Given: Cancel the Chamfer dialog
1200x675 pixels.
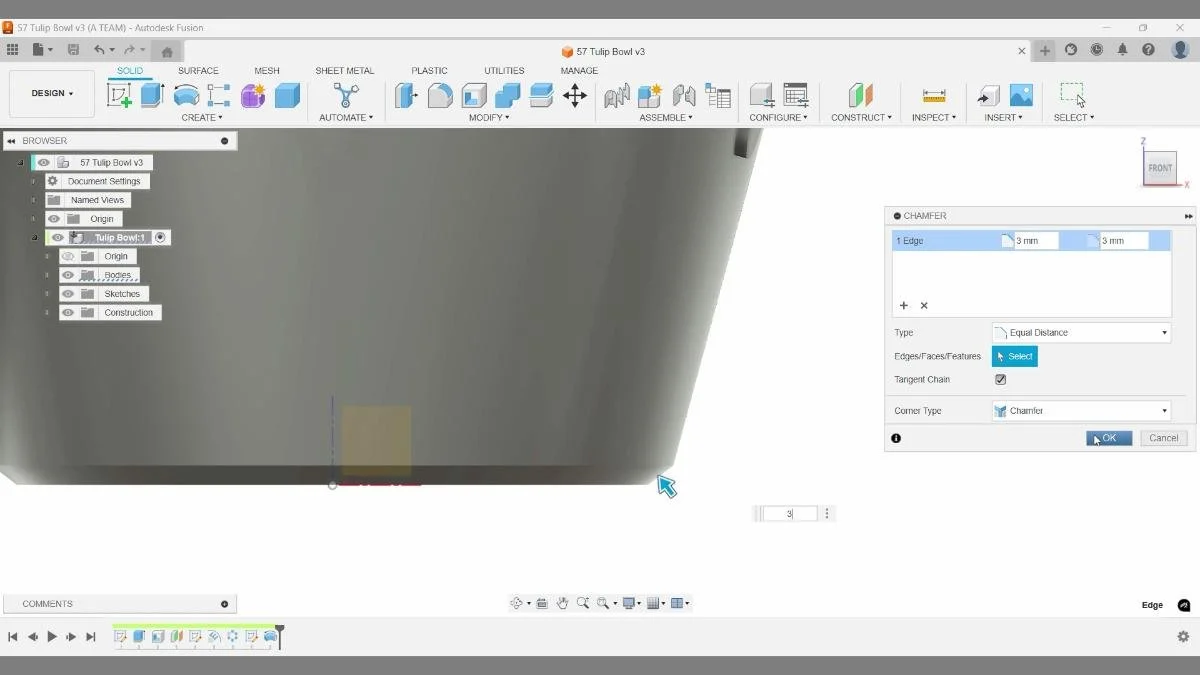Looking at the screenshot, I should [x=1163, y=438].
